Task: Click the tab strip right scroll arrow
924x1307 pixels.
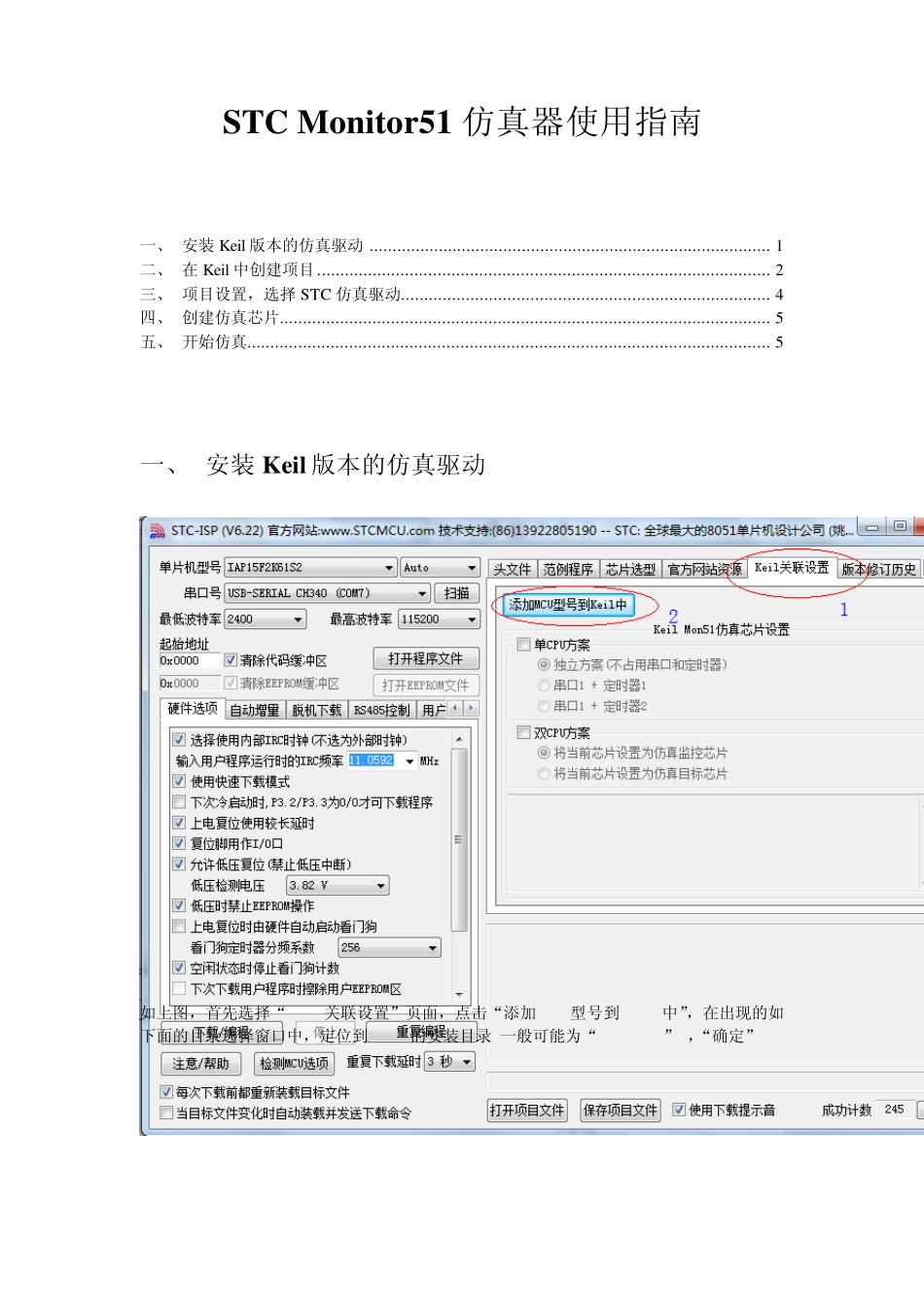Action: tap(472, 709)
